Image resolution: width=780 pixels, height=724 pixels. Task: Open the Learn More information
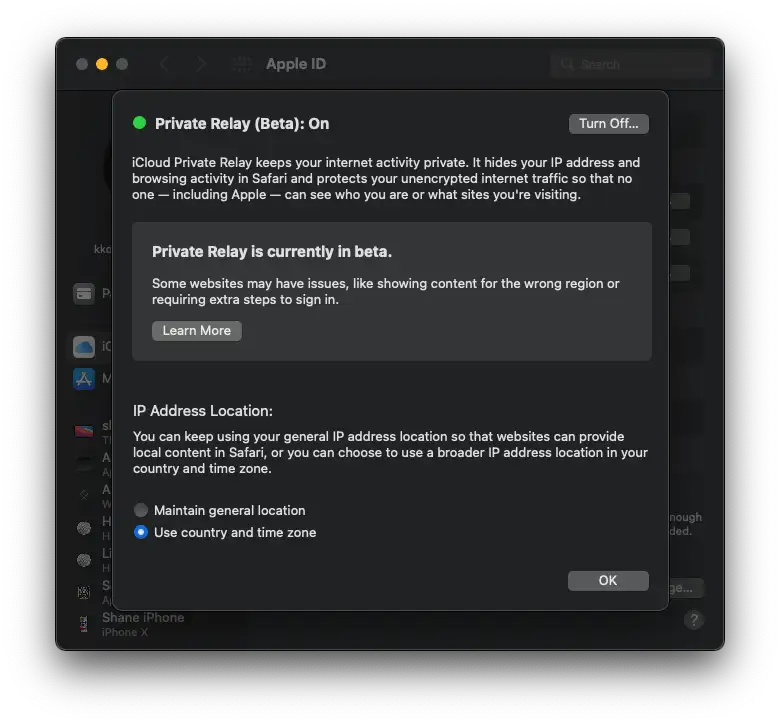(196, 330)
